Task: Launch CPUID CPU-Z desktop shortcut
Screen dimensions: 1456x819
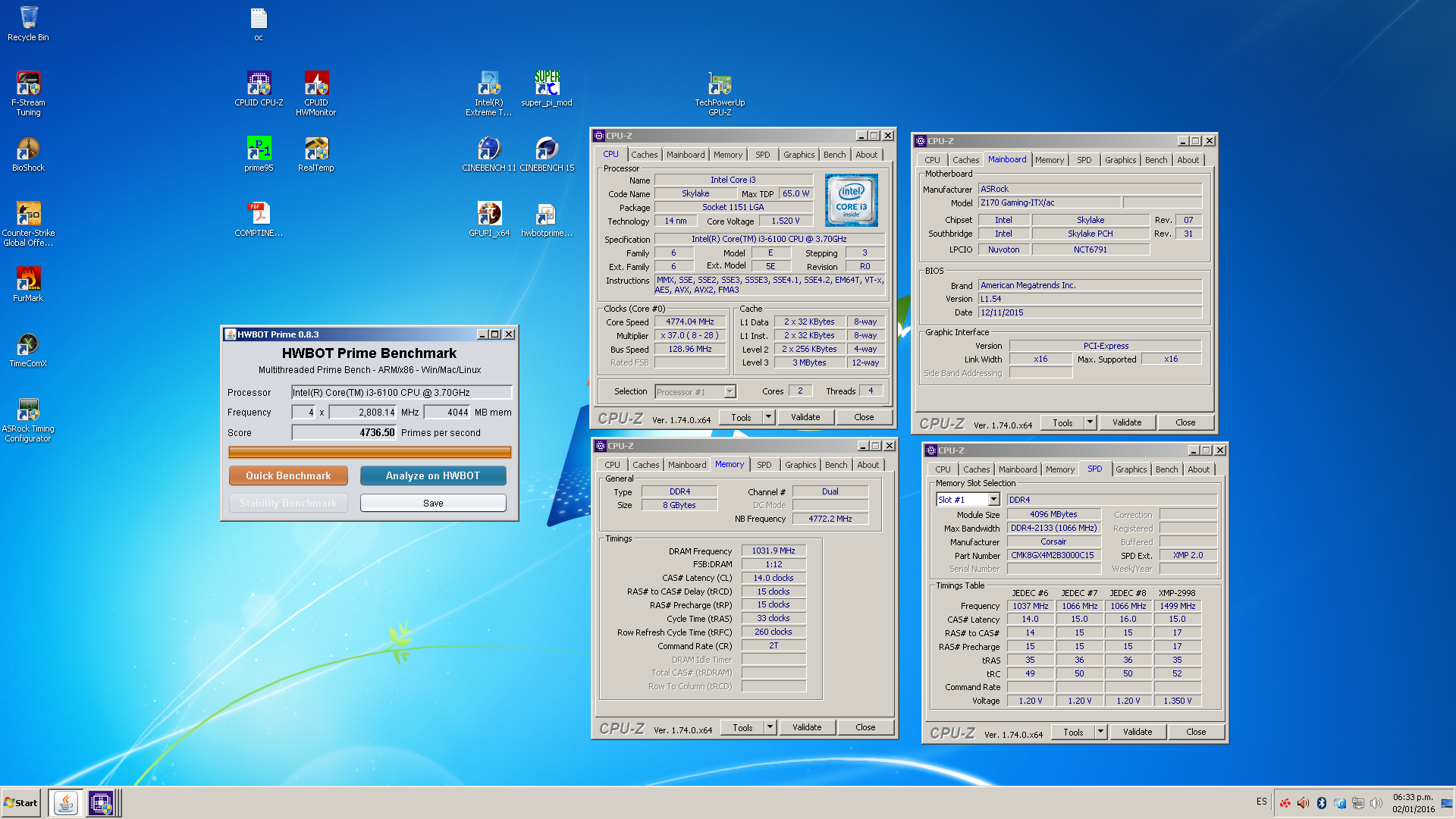Action: 259,89
